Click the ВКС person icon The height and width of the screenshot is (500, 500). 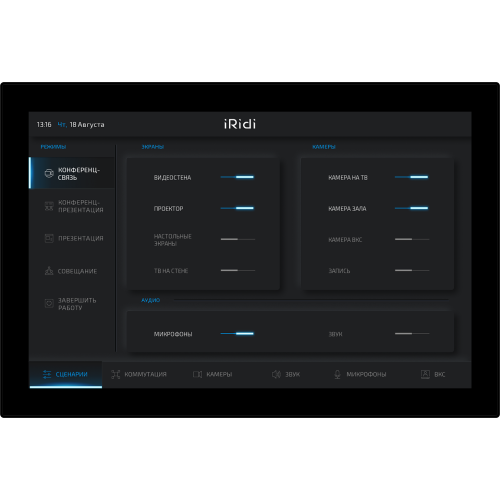click(425, 374)
